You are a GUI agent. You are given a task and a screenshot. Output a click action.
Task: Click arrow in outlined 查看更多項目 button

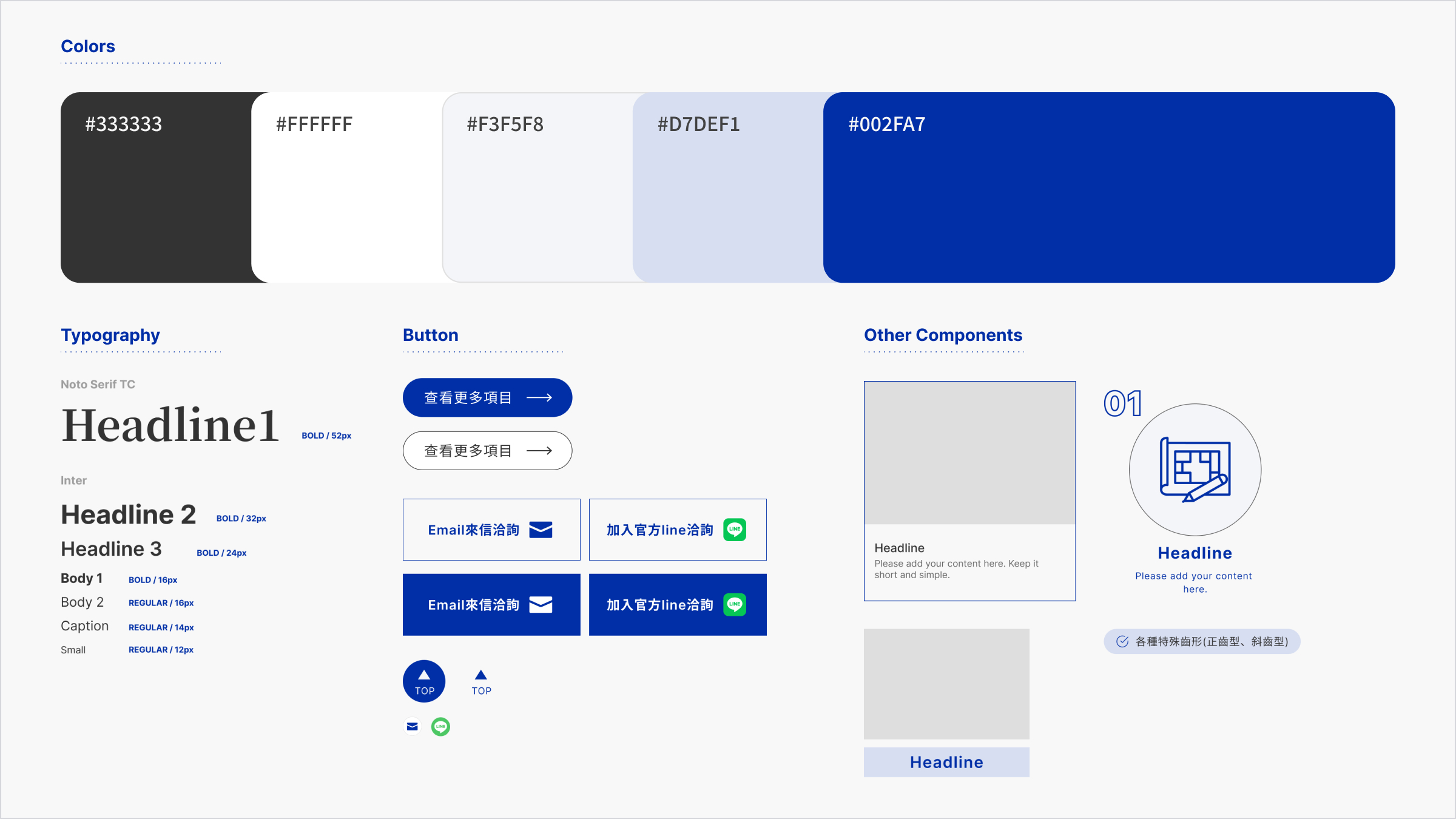click(539, 451)
